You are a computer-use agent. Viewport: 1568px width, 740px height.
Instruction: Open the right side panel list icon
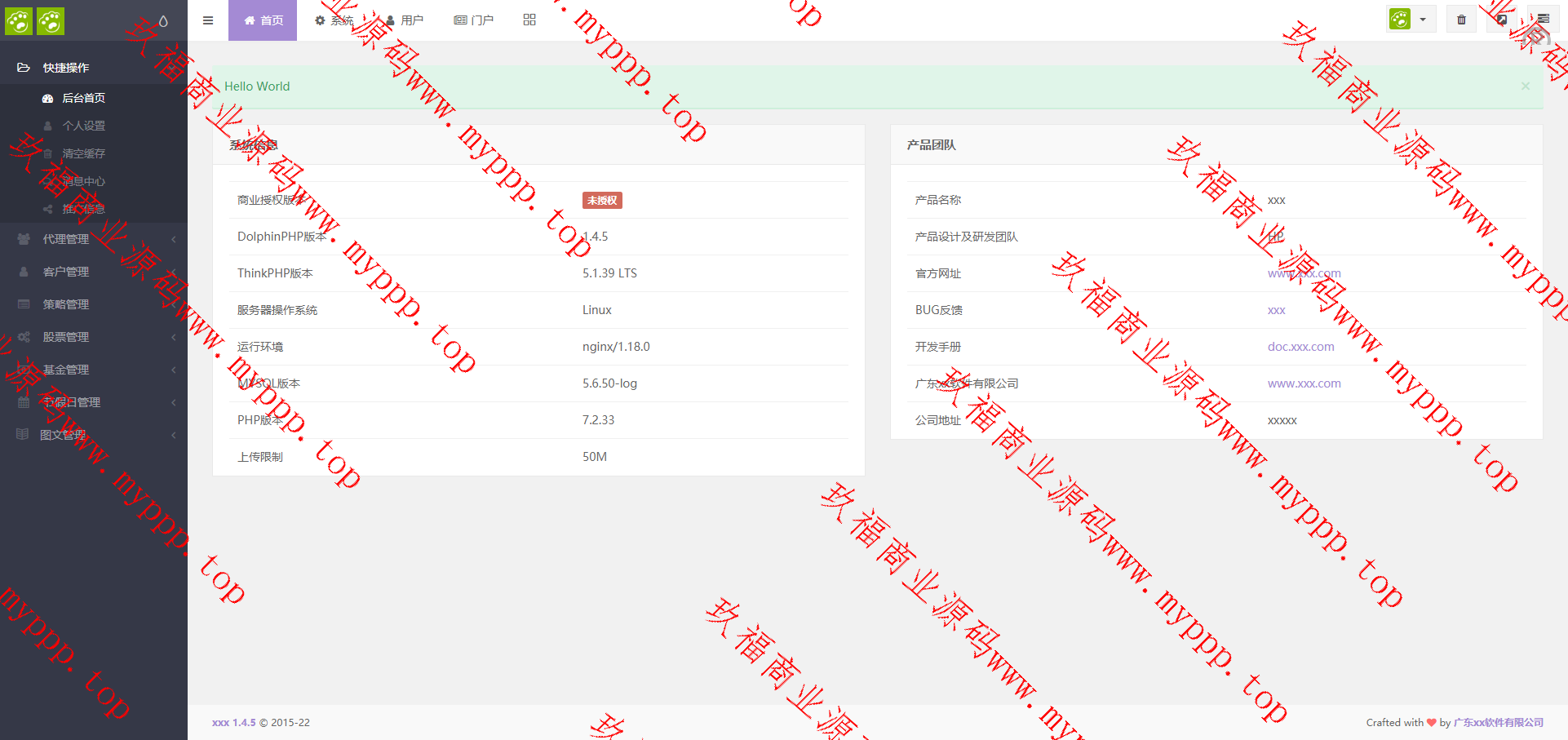click(x=1543, y=20)
